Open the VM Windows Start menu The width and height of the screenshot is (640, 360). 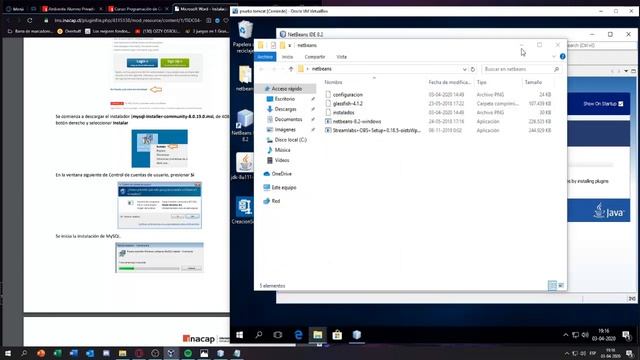click(240, 335)
